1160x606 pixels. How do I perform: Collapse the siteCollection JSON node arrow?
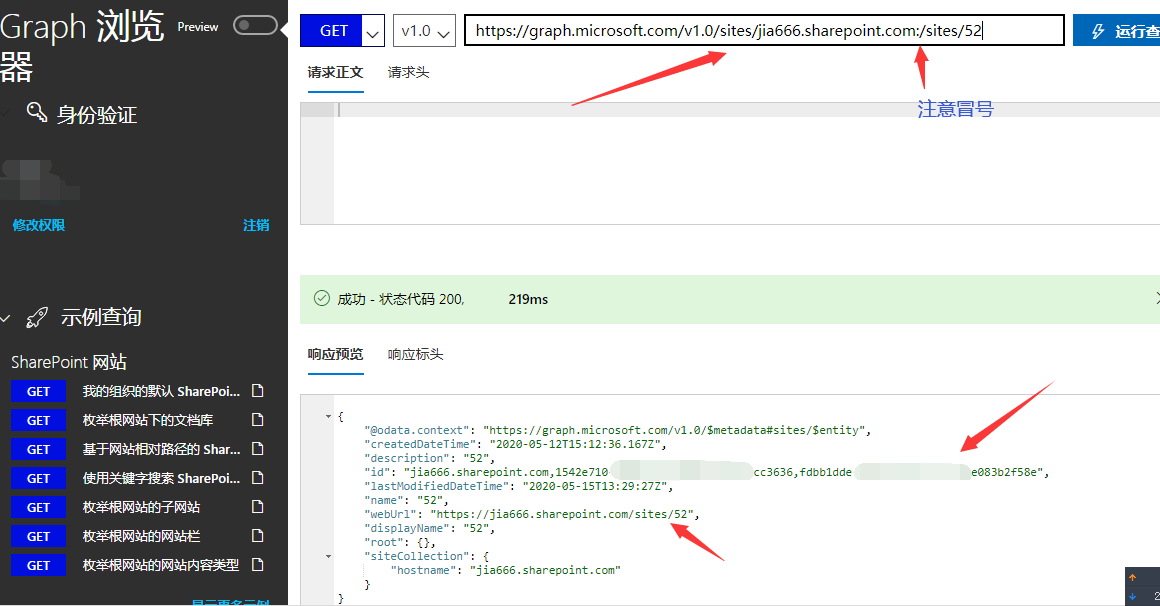pos(328,556)
